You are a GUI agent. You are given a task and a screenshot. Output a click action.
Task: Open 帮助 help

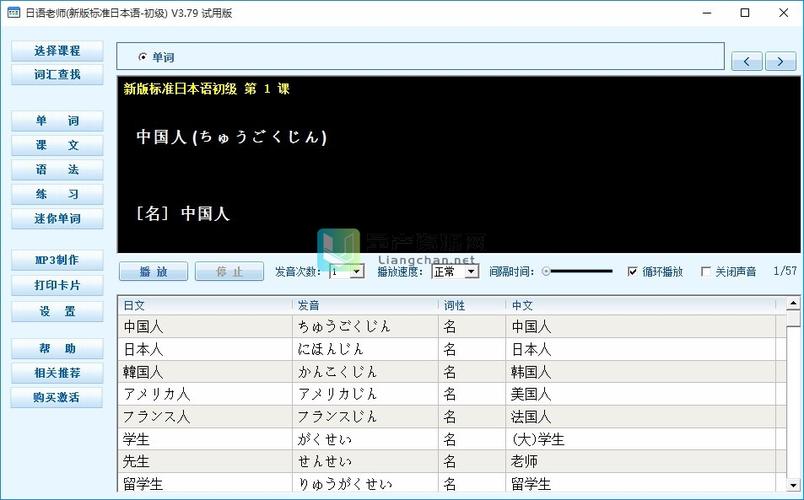(x=57, y=349)
